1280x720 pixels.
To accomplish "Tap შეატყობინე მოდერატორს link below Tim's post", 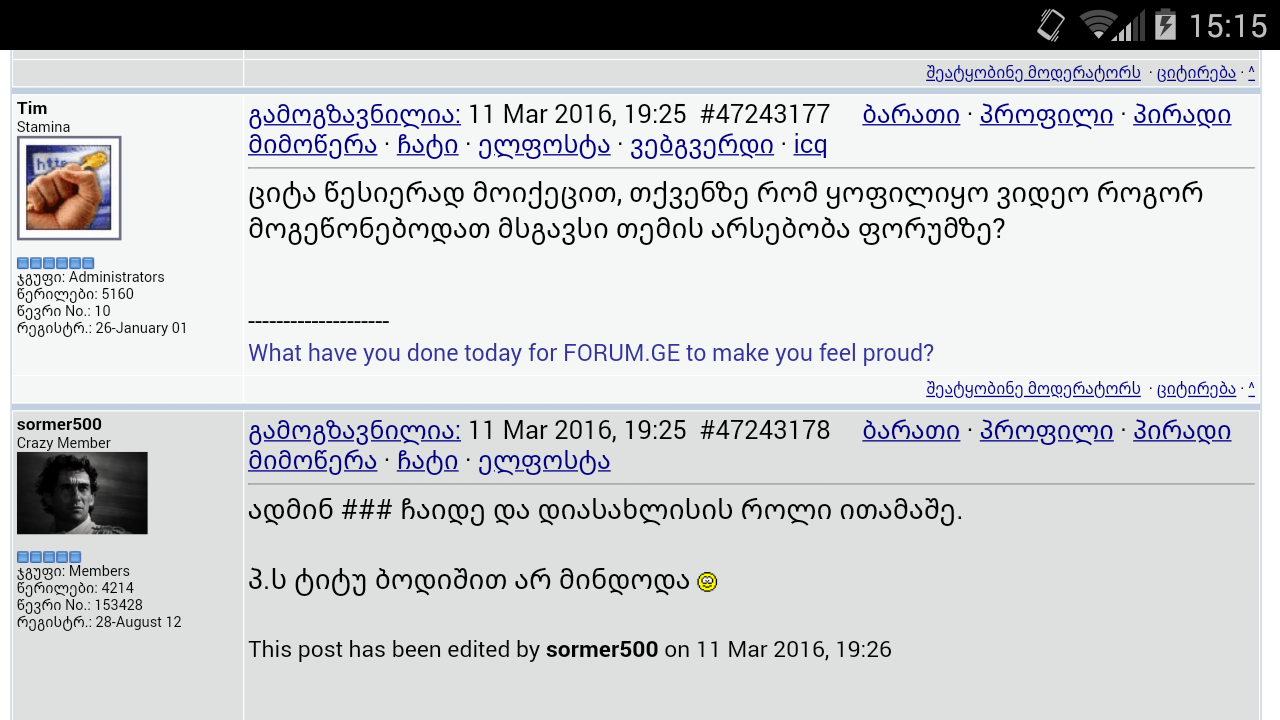I will (x=1033, y=389).
